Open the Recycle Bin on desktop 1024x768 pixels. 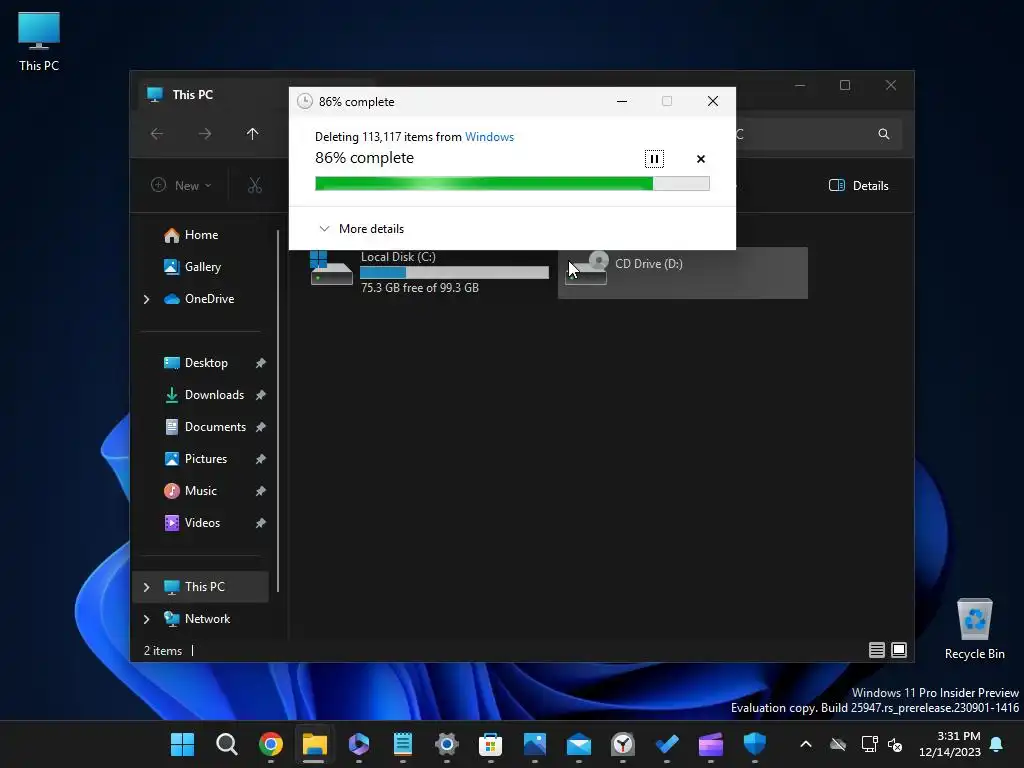click(x=974, y=629)
